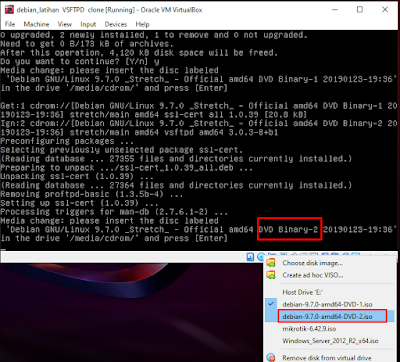Click 'Unpacking ssl-cert (1.0.39)' line
400x362 pixels.
click(x=77, y=177)
